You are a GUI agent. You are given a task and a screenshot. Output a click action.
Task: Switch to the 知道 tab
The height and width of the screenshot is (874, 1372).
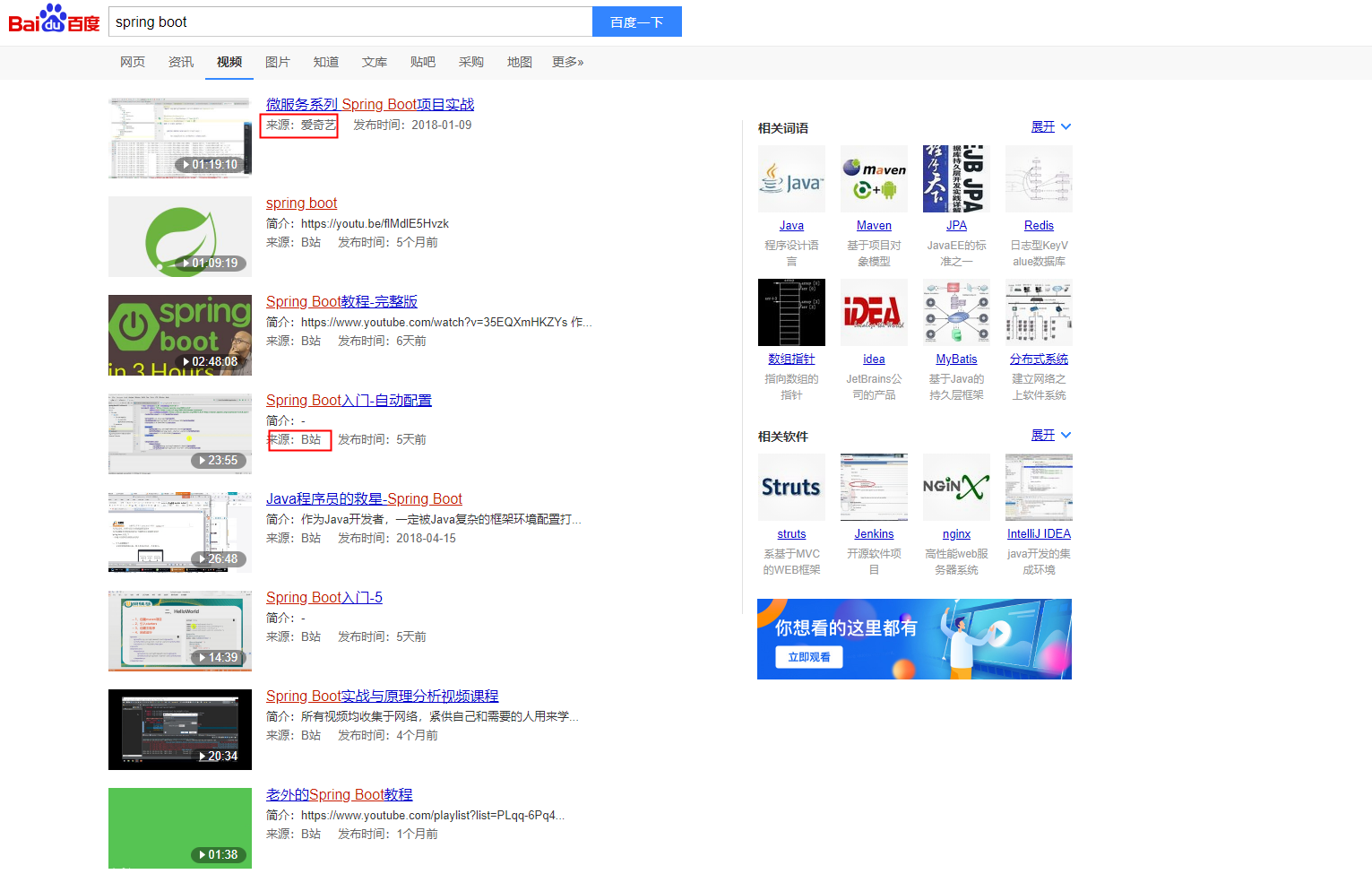[x=326, y=62]
